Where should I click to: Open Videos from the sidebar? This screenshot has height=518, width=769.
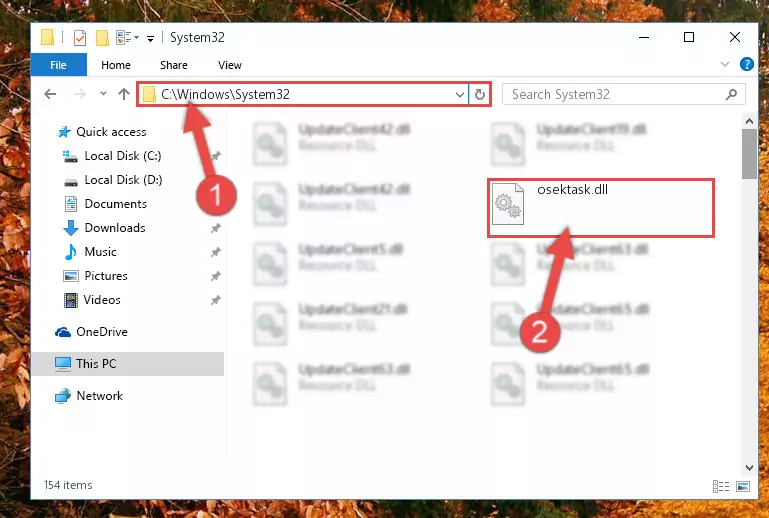click(102, 300)
